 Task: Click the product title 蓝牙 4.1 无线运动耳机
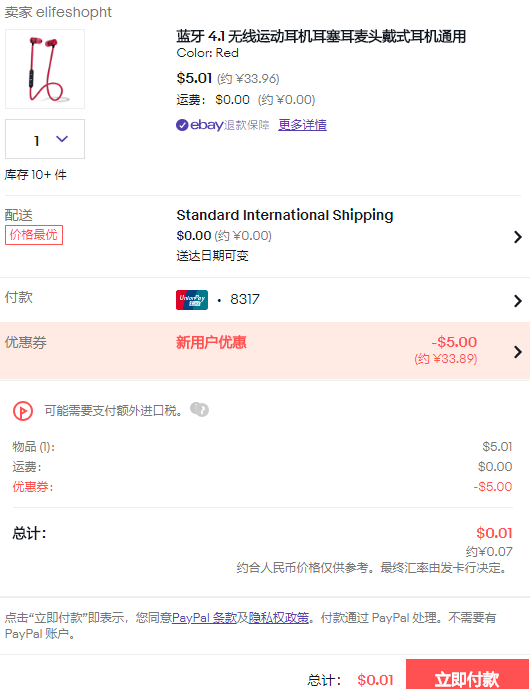click(321, 36)
